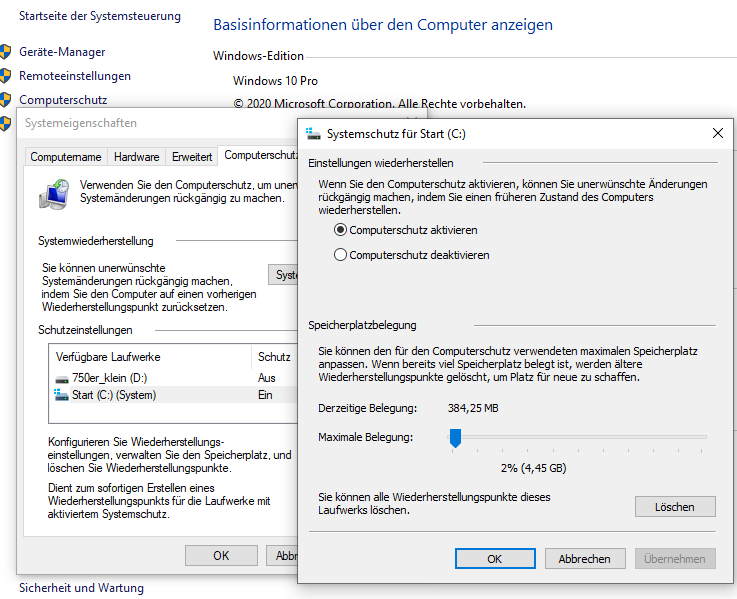Image resolution: width=737 pixels, height=599 pixels.
Task: Click Löschen to delete restore points
Action: point(675,507)
